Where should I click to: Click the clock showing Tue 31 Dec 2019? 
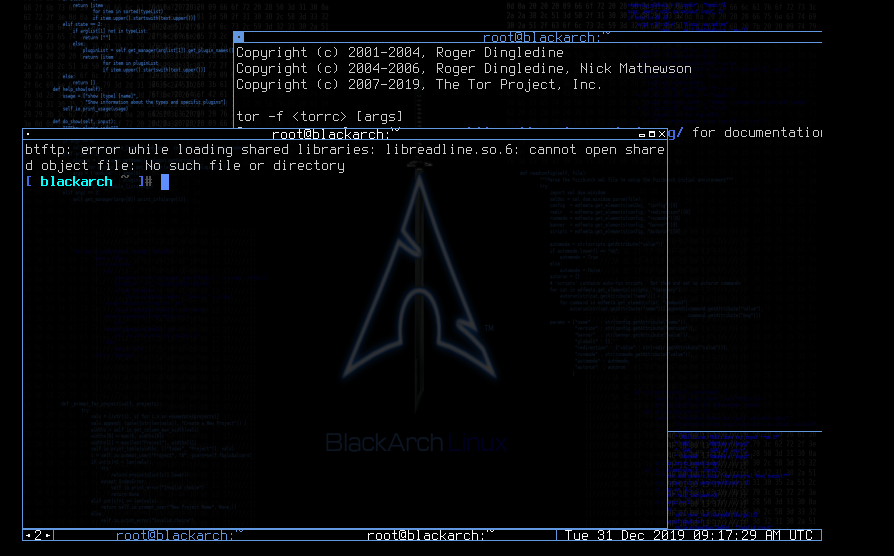[689, 535]
